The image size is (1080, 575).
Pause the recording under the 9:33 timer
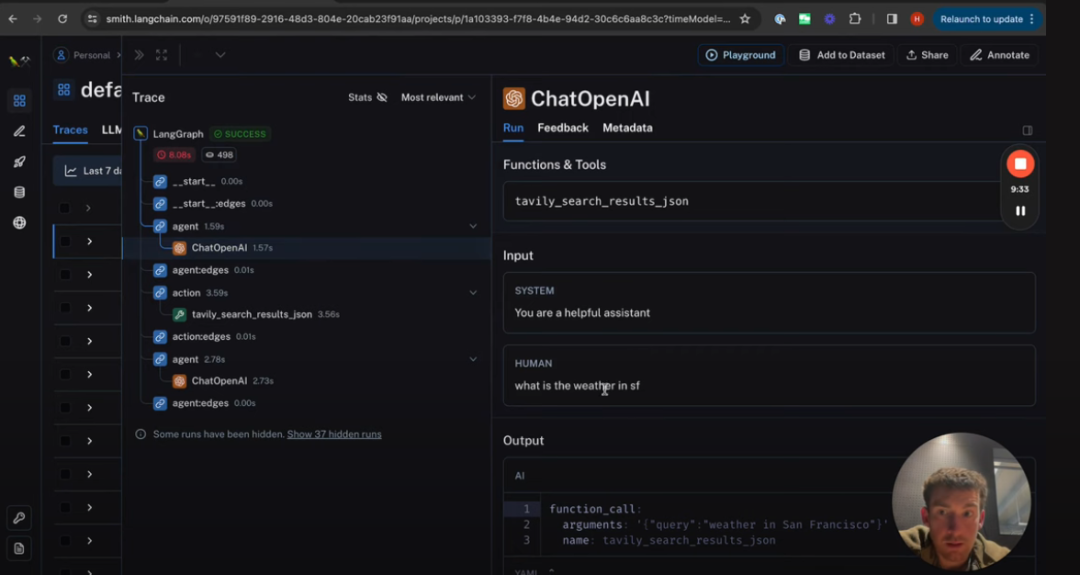point(1020,211)
